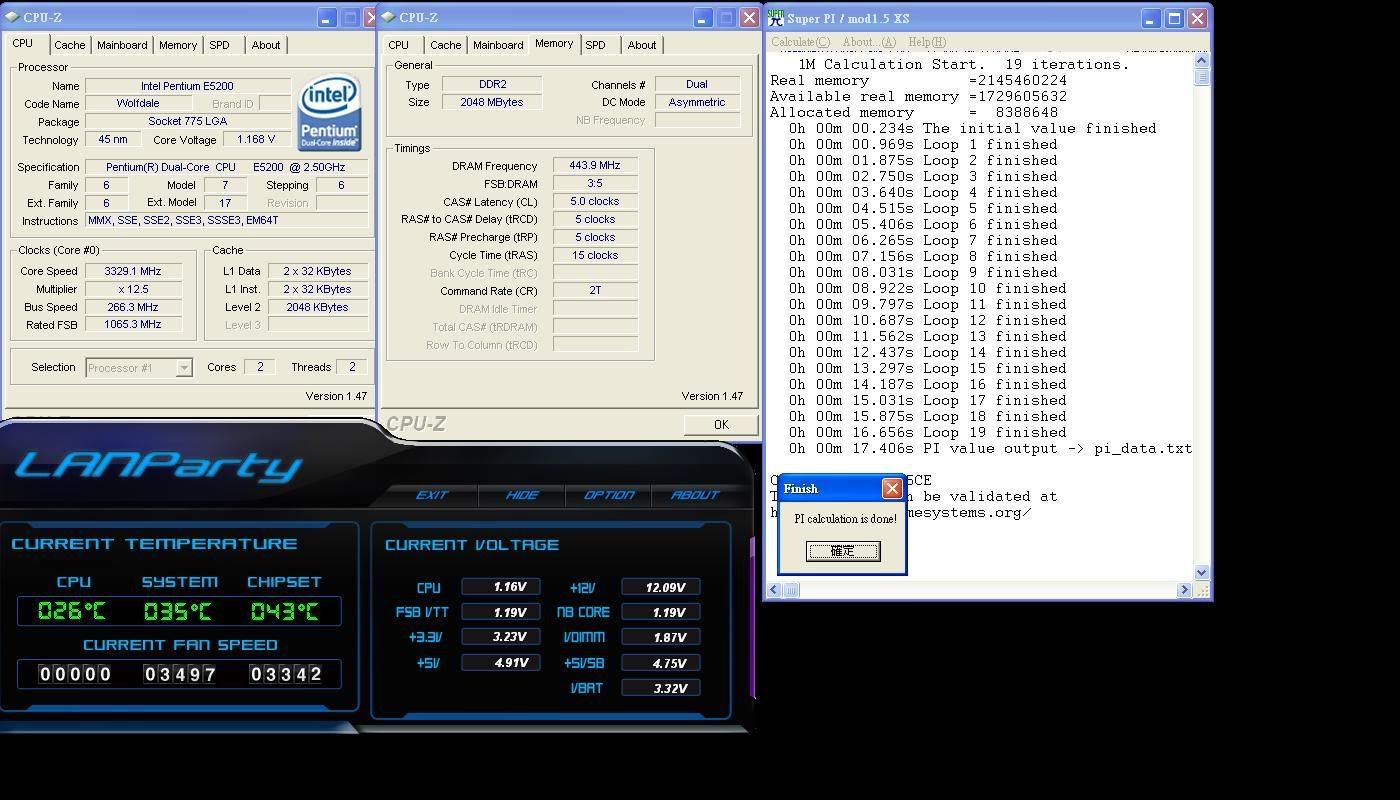Open the Calculate menu in Super PI
The width and height of the screenshot is (1400, 800).
(x=800, y=42)
